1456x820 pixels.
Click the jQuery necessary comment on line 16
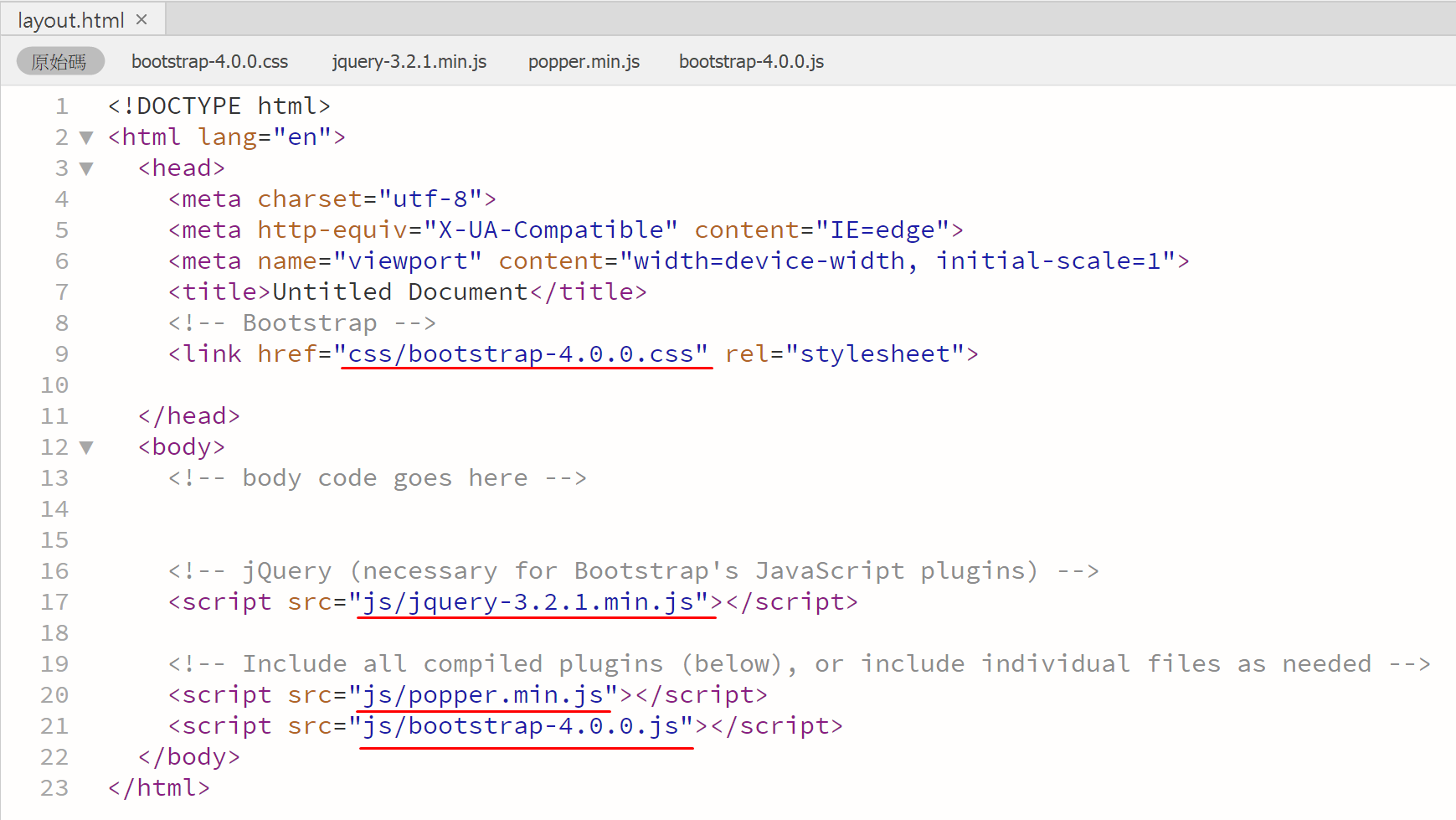[x=634, y=571]
